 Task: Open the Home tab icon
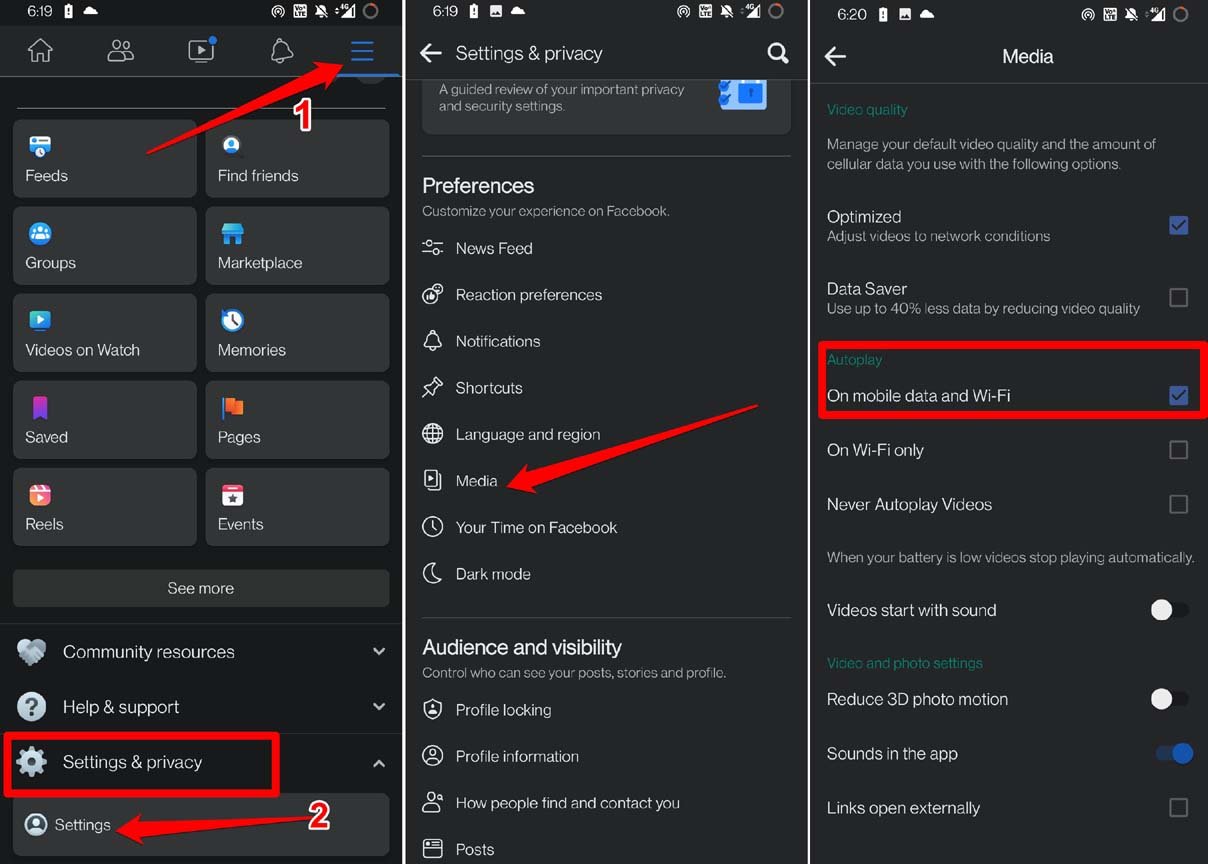click(40, 51)
